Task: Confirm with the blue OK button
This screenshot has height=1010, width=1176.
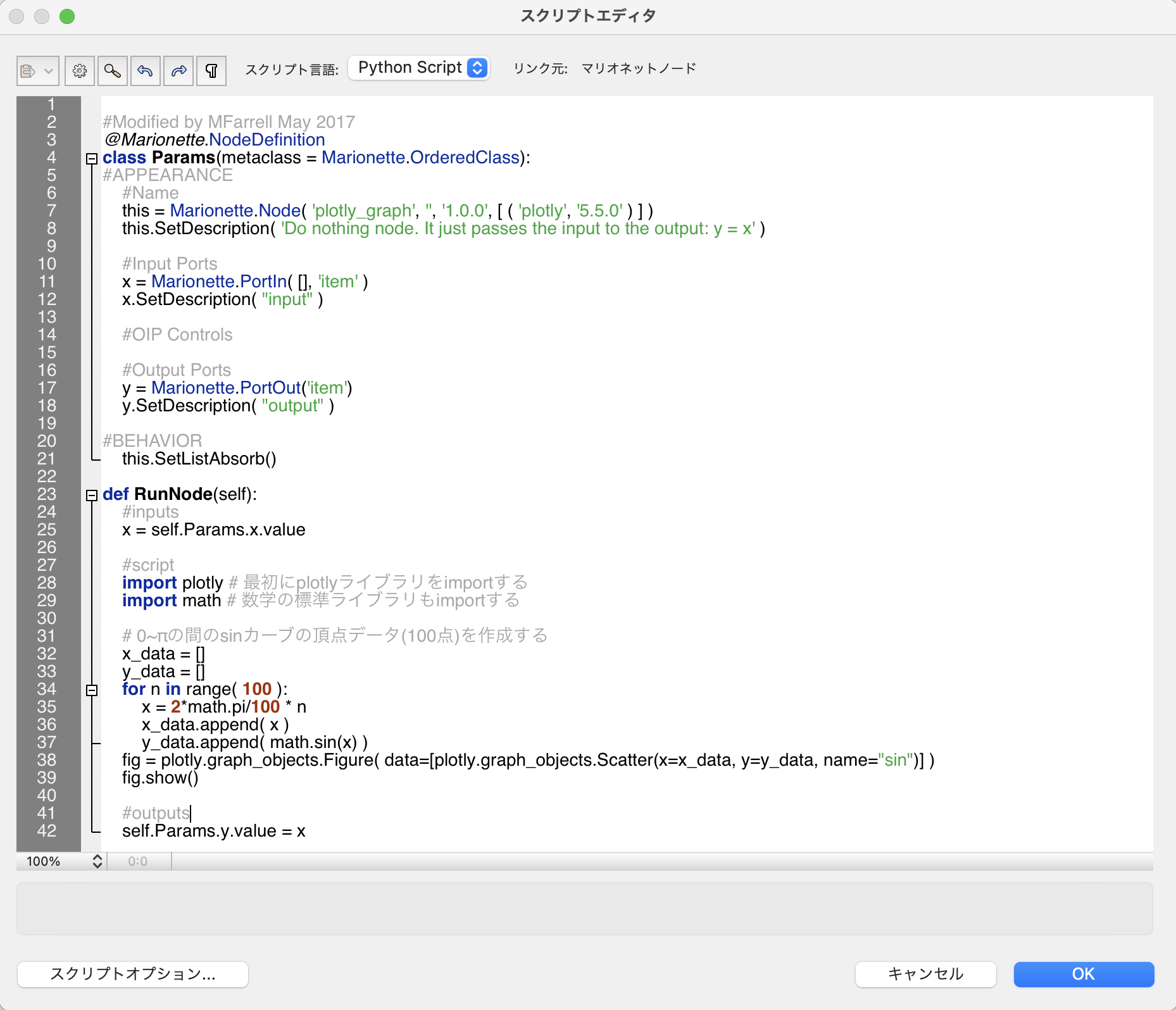Action: (x=1083, y=974)
